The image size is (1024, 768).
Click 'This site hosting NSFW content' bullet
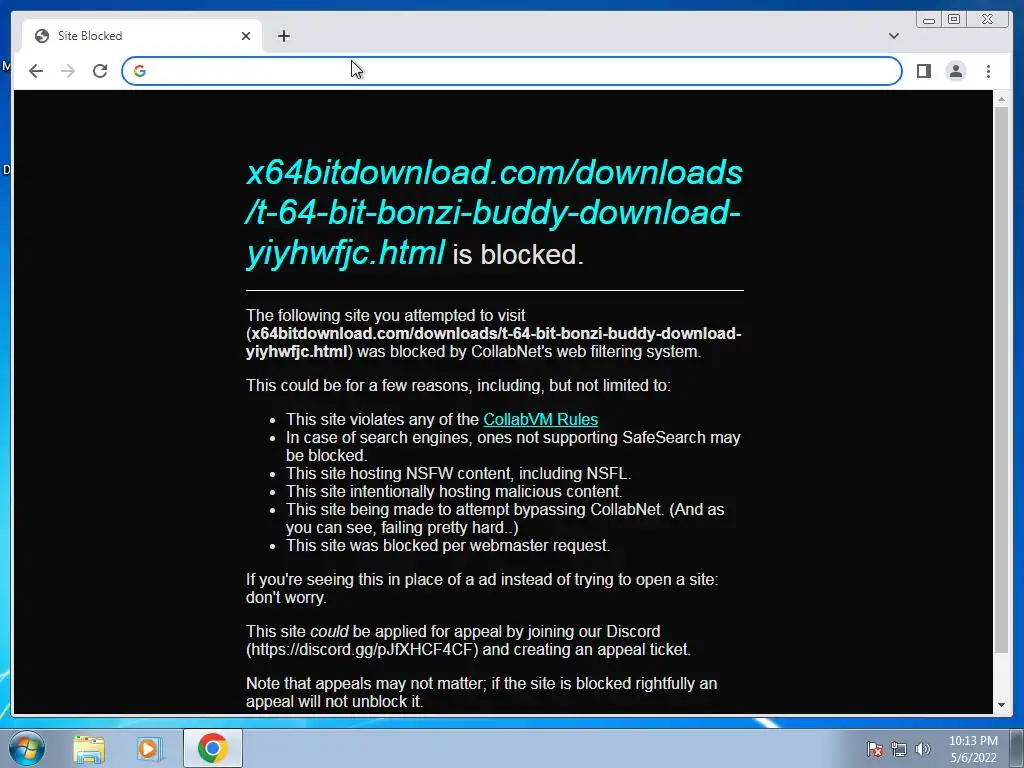pyautogui.click(x=458, y=473)
